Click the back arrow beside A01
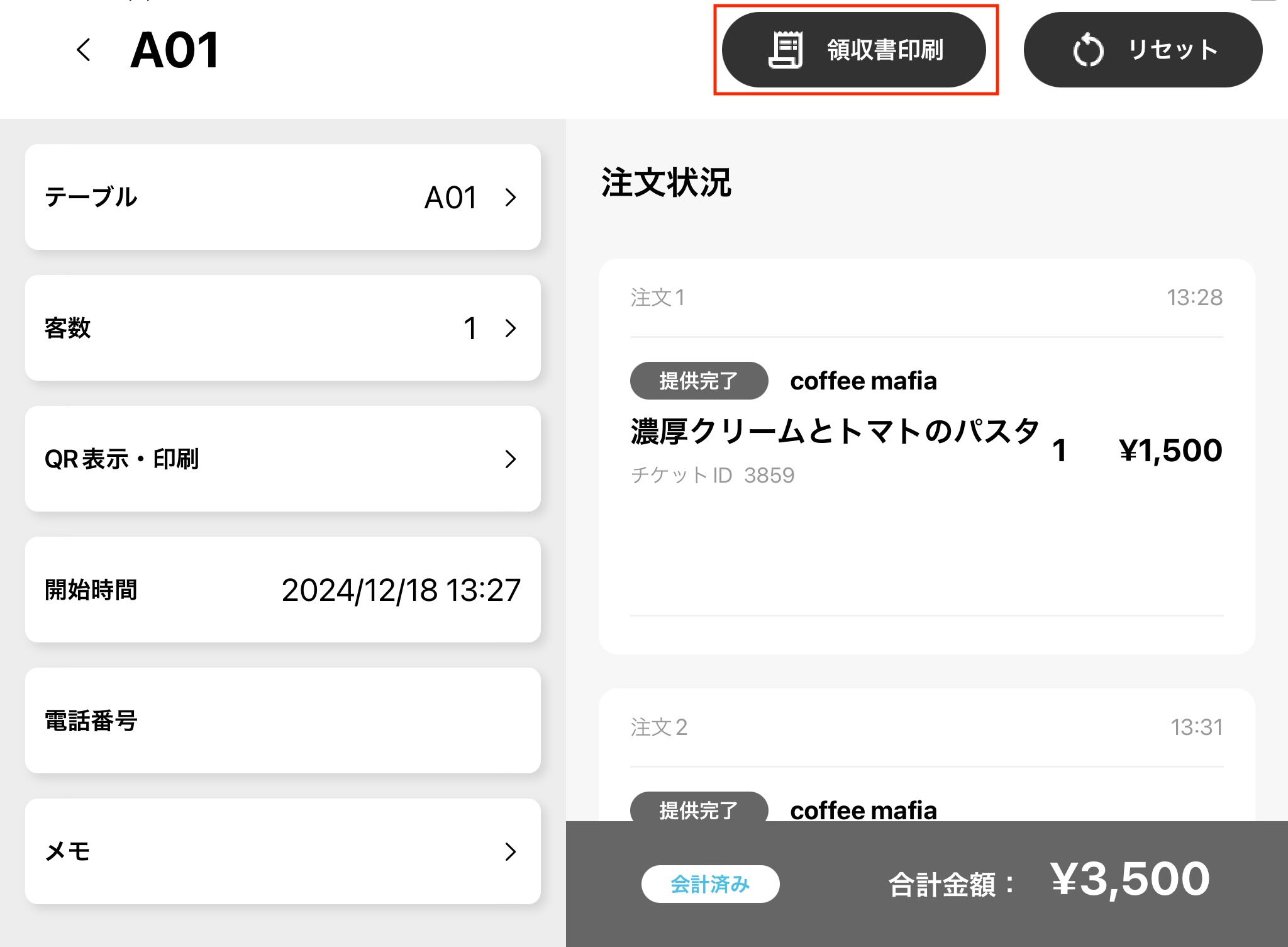 coord(83,50)
